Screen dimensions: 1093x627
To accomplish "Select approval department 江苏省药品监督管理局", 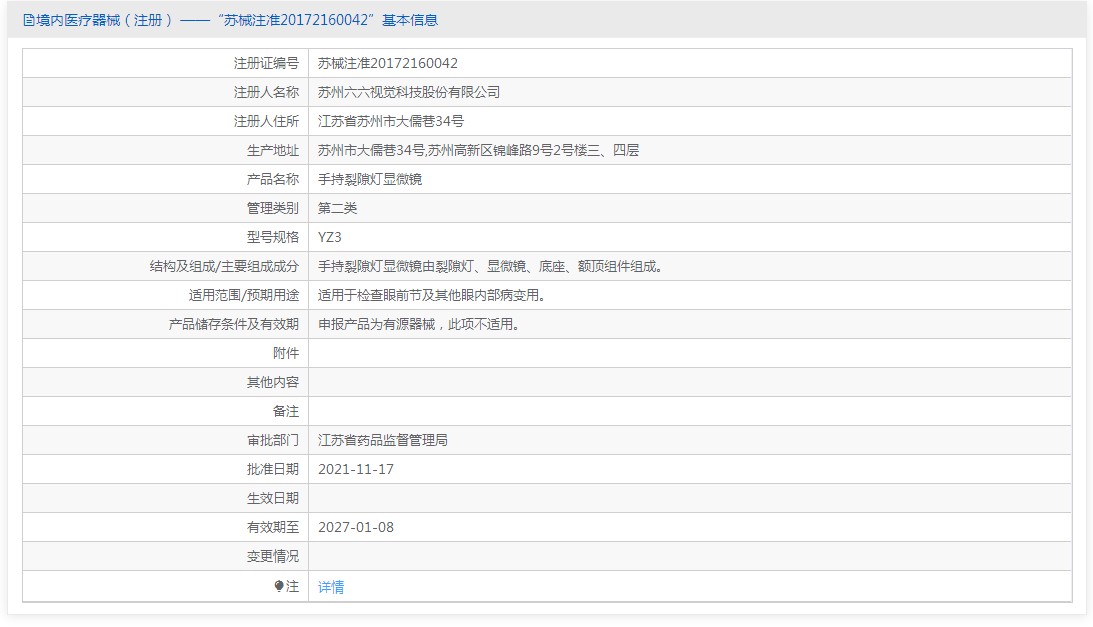I will [x=383, y=440].
